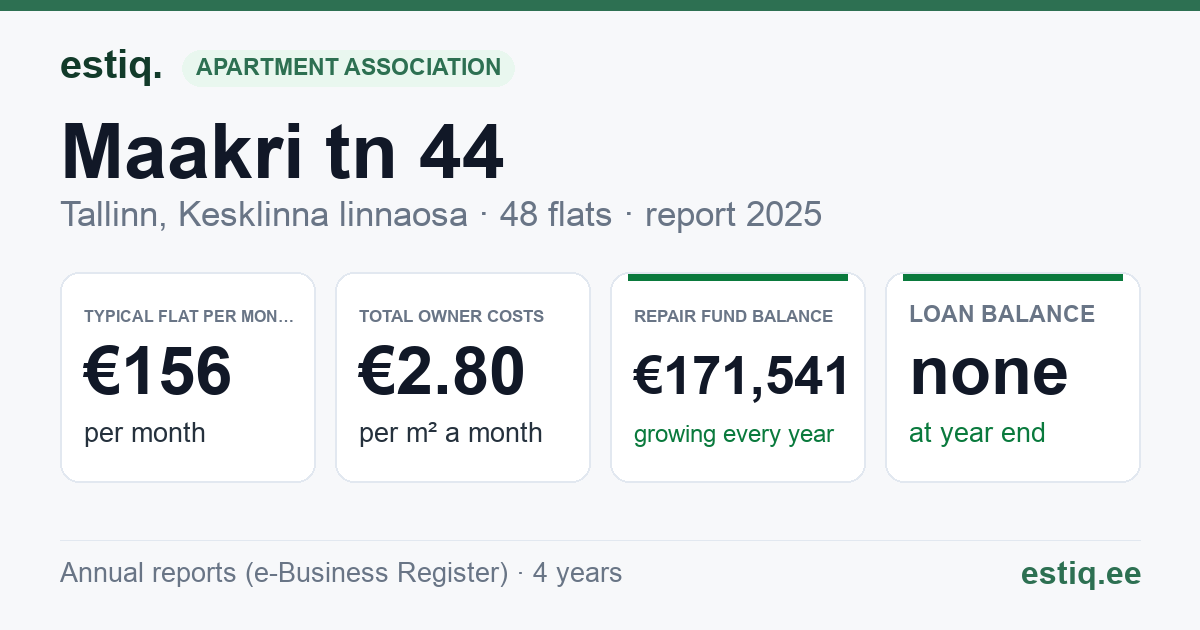Open the Total owner costs card
The height and width of the screenshot is (630, 1200).
(x=463, y=377)
